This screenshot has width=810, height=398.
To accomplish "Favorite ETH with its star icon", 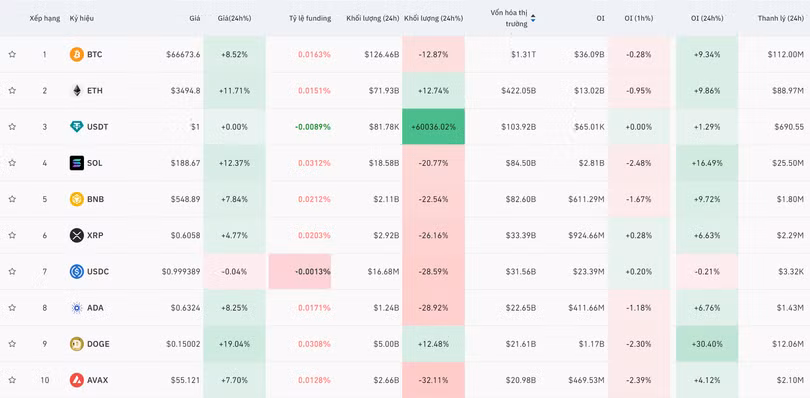I will [x=12, y=90].
